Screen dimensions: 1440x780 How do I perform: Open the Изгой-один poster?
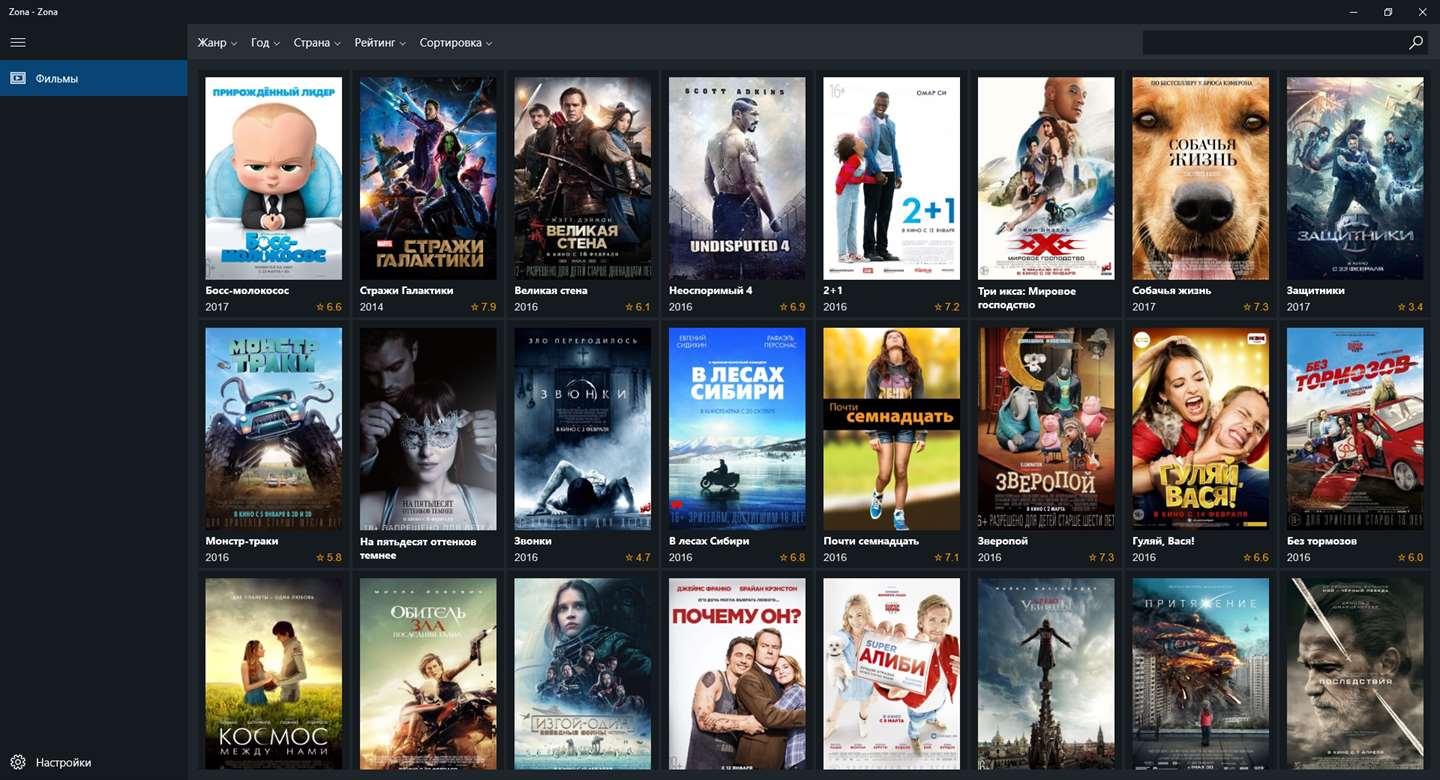pos(583,674)
